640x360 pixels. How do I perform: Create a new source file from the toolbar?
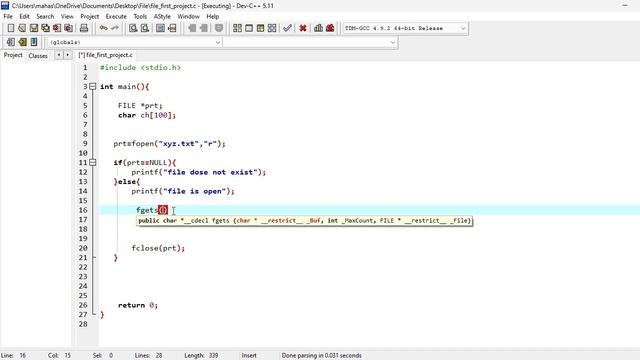tap(11, 28)
